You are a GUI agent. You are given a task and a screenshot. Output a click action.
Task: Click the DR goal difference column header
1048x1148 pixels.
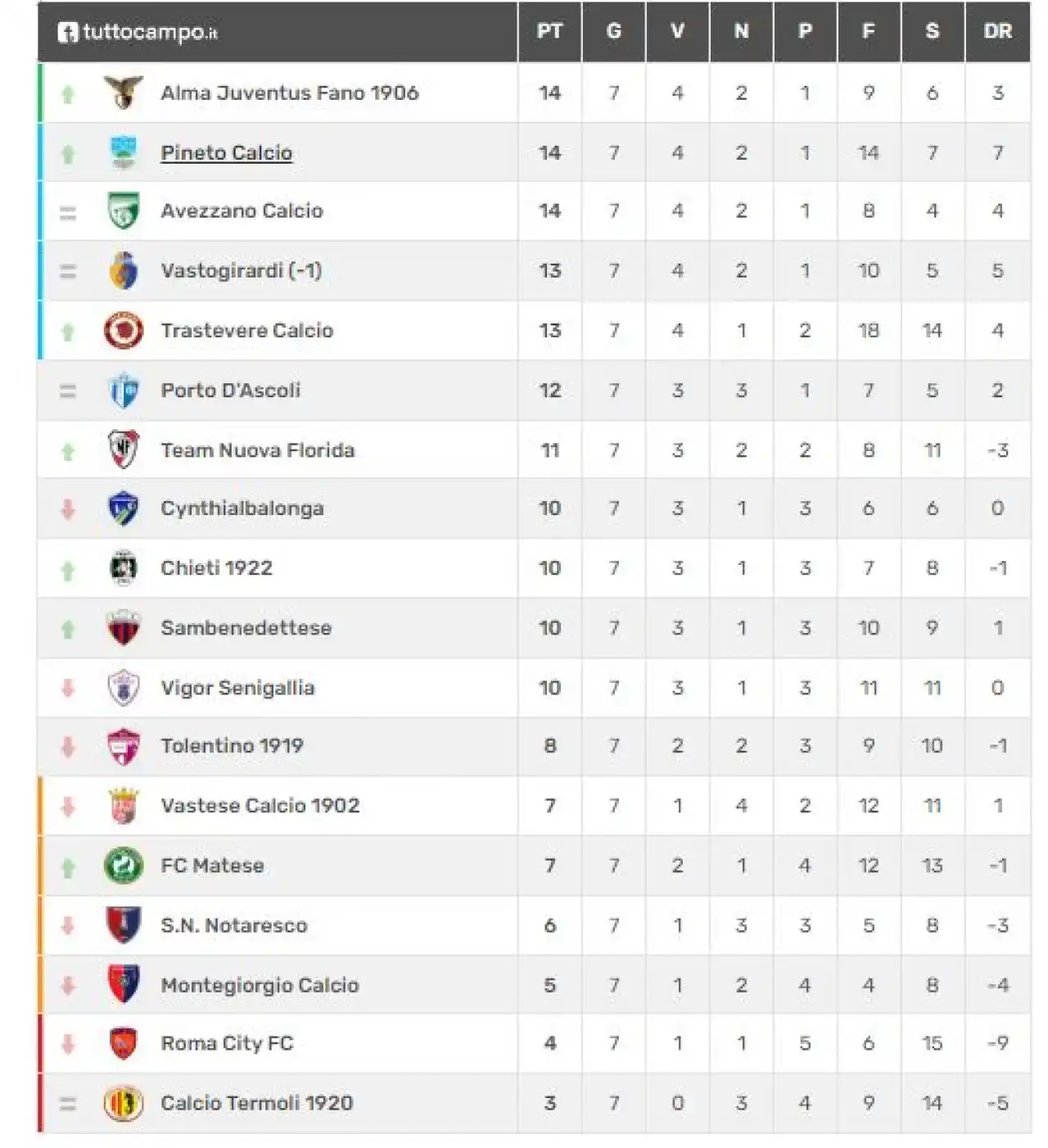click(997, 31)
